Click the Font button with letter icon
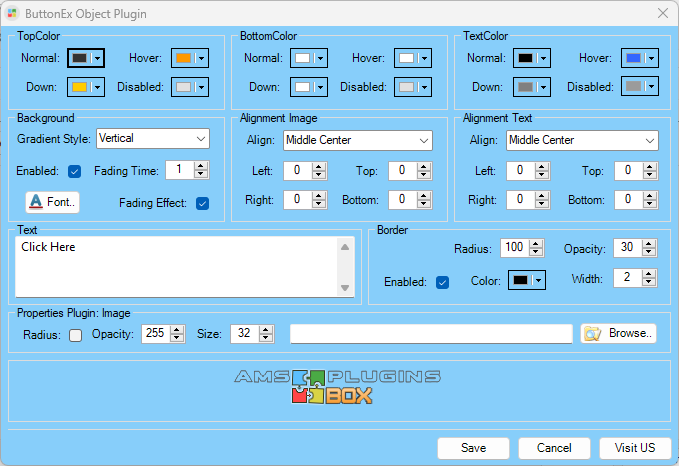Screen dimensions: 679x466 click(52, 202)
